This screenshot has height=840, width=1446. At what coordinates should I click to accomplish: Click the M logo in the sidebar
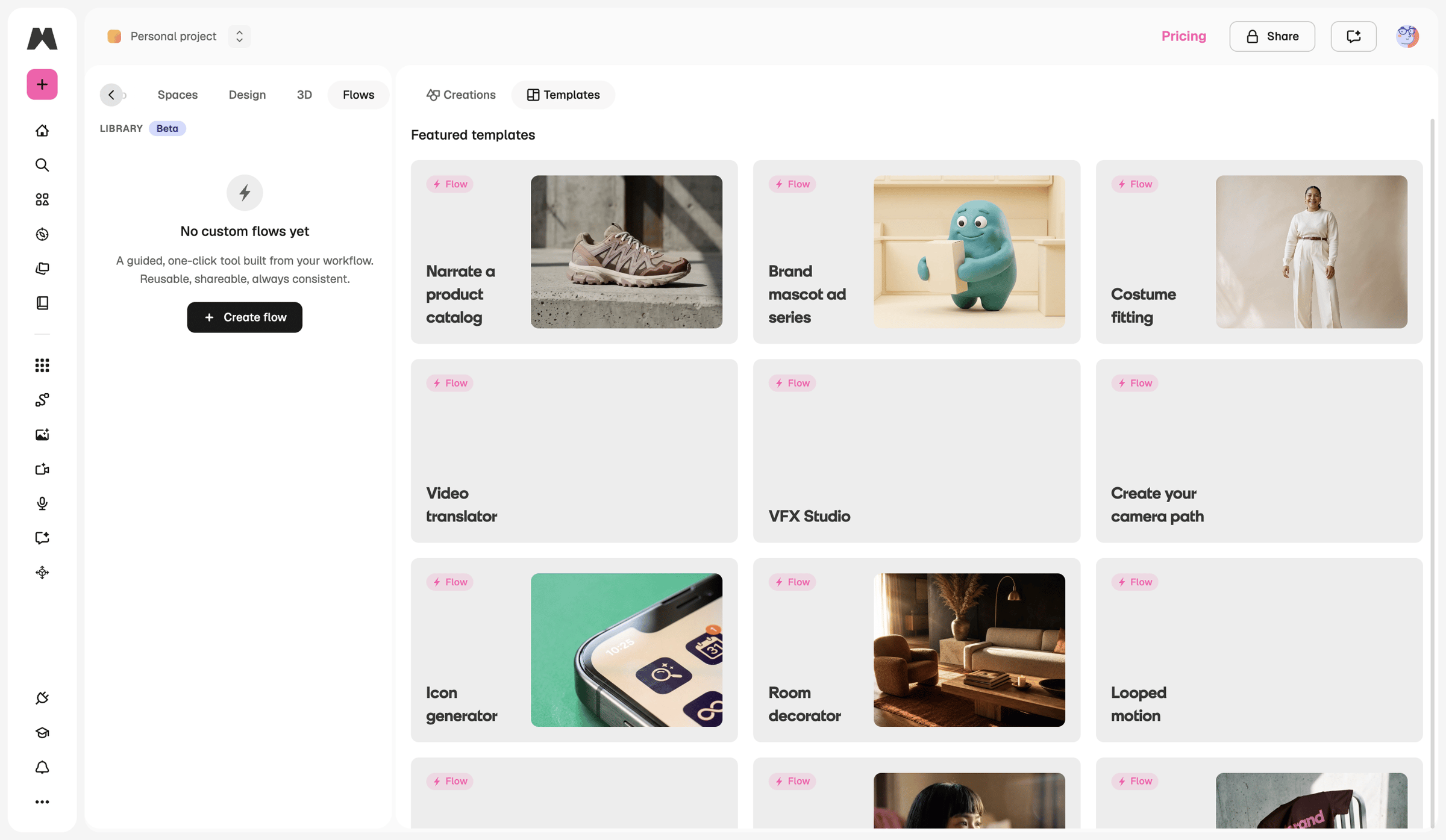click(42, 39)
